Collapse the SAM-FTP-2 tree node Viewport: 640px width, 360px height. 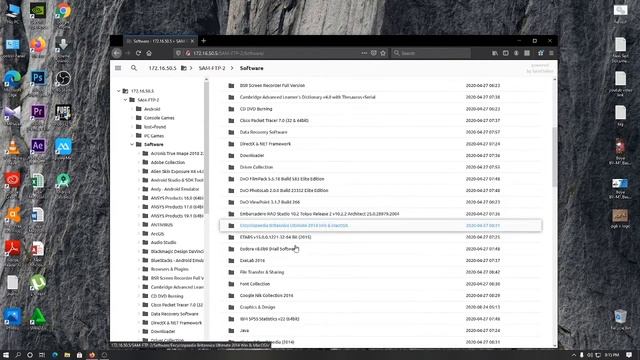[x=125, y=100]
